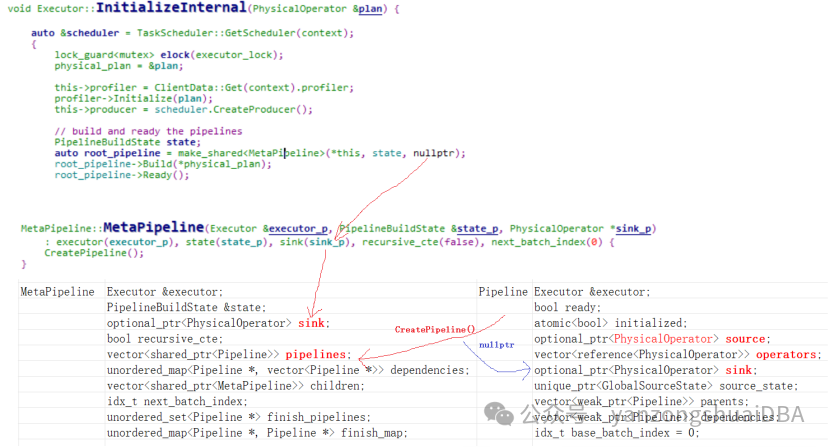Click 'make_shared<MetaPipeline>' in the root_pipeline line

click(x=251, y=154)
